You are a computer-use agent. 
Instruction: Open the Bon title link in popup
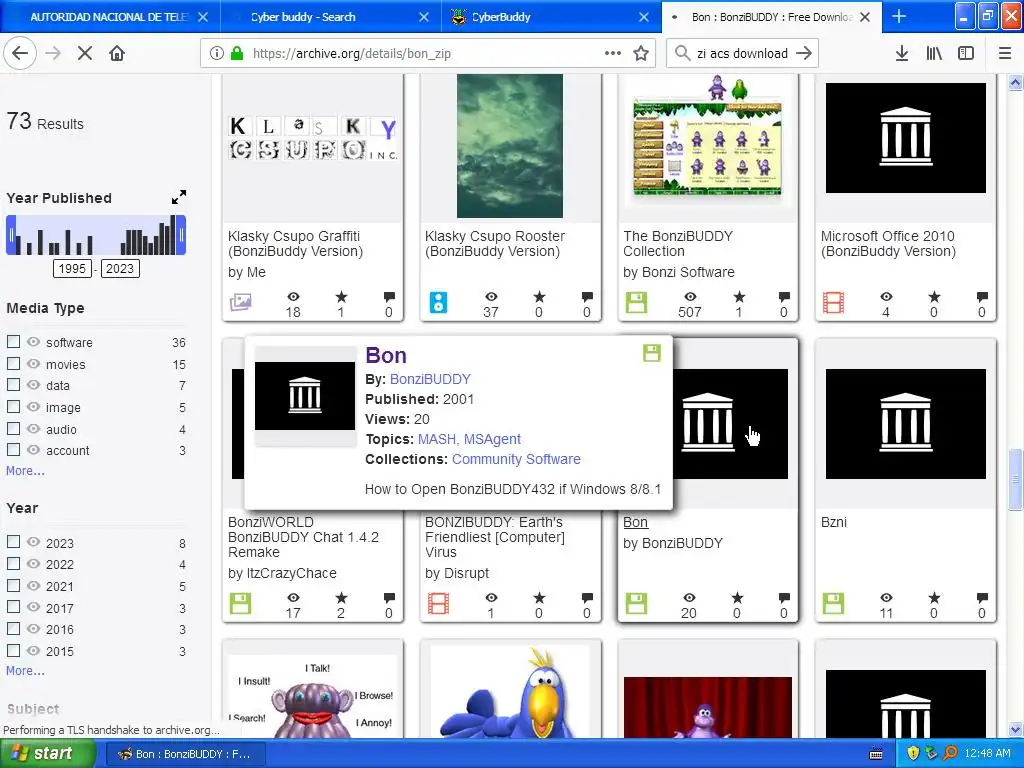pyautogui.click(x=386, y=355)
